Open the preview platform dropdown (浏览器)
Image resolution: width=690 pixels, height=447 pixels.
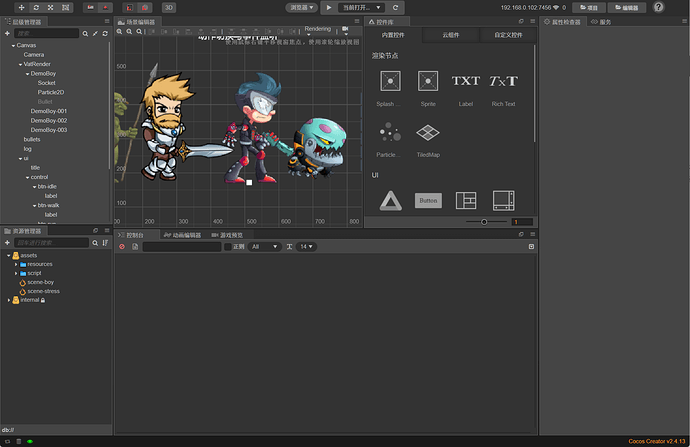[301, 7]
